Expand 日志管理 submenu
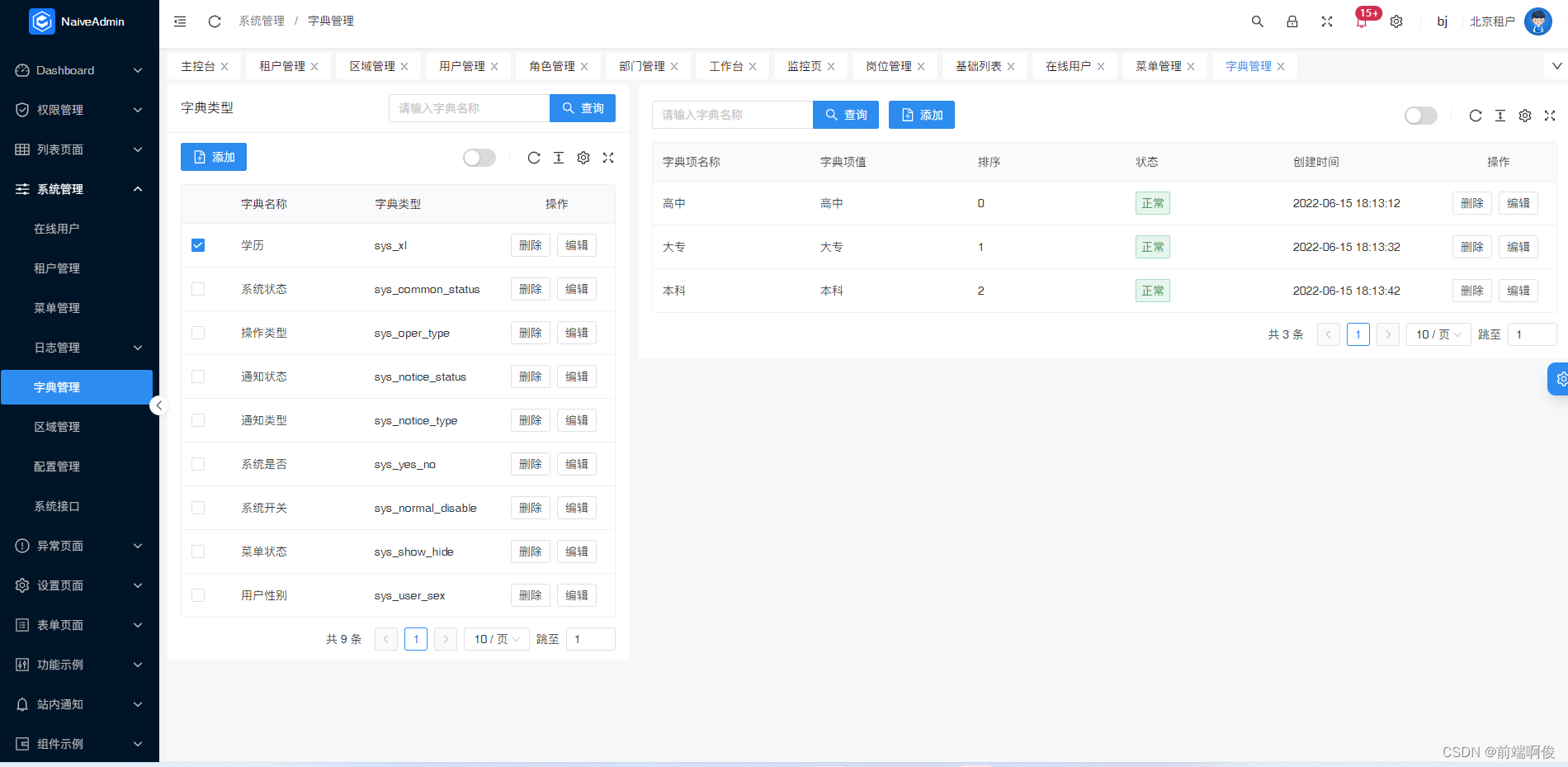Viewport: 1568px width, 767px height. pyautogui.click(x=79, y=348)
